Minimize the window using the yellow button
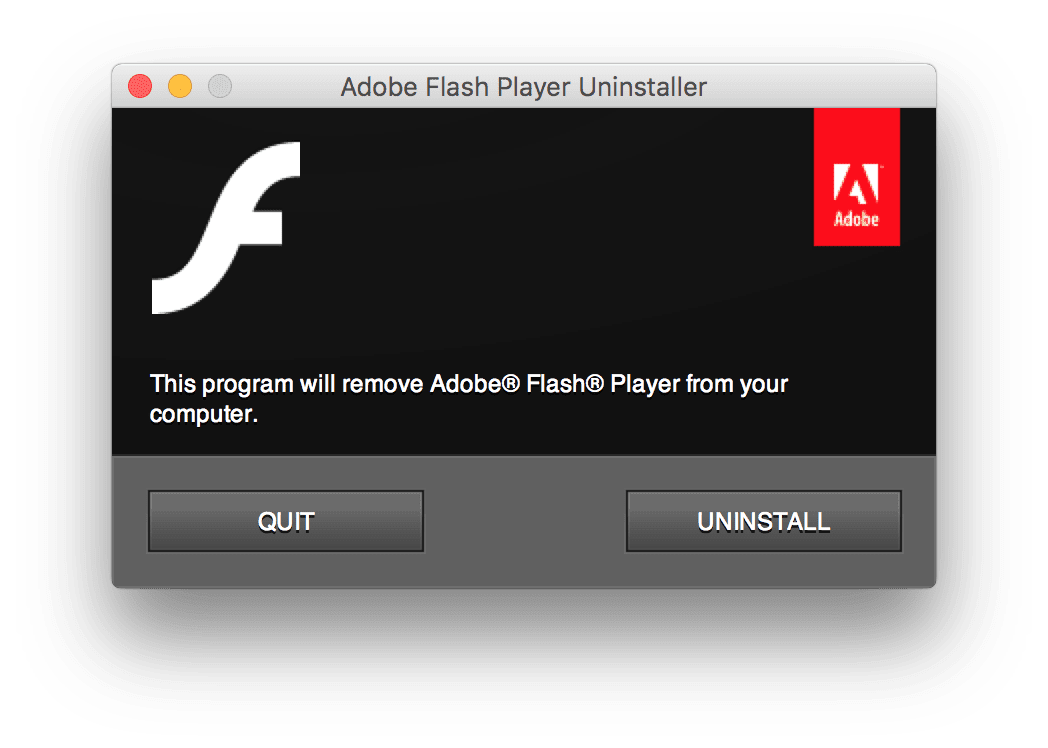Screen dimensions: 1048x748 [x=180, y=86]
